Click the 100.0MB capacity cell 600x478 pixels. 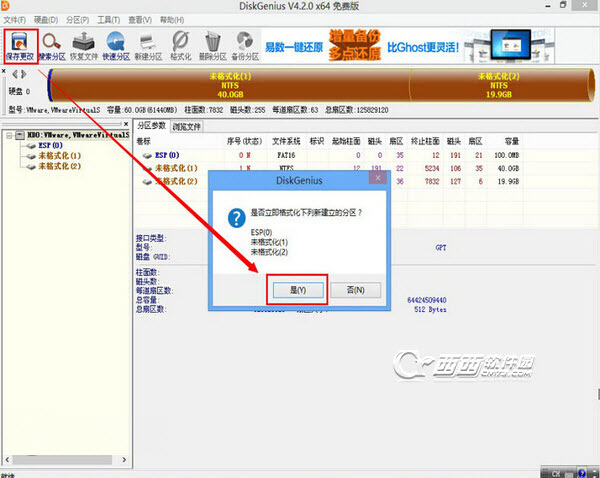click(x=507, y=155)
